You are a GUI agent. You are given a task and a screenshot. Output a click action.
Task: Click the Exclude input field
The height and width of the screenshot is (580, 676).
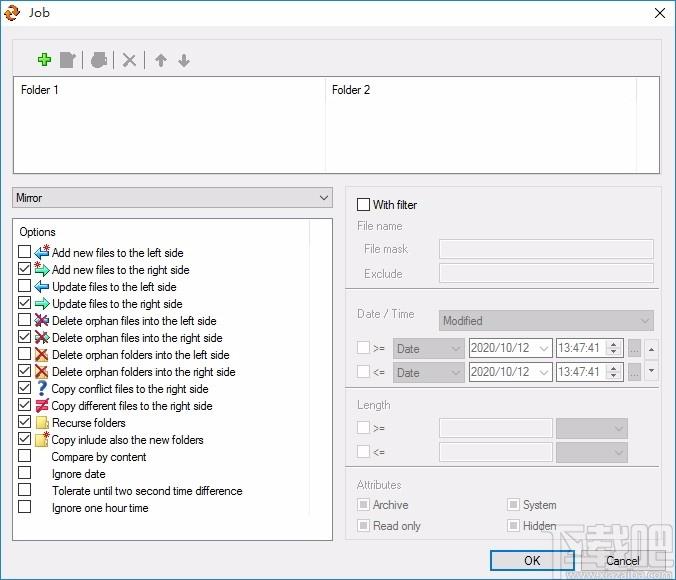tap(546, 273)
